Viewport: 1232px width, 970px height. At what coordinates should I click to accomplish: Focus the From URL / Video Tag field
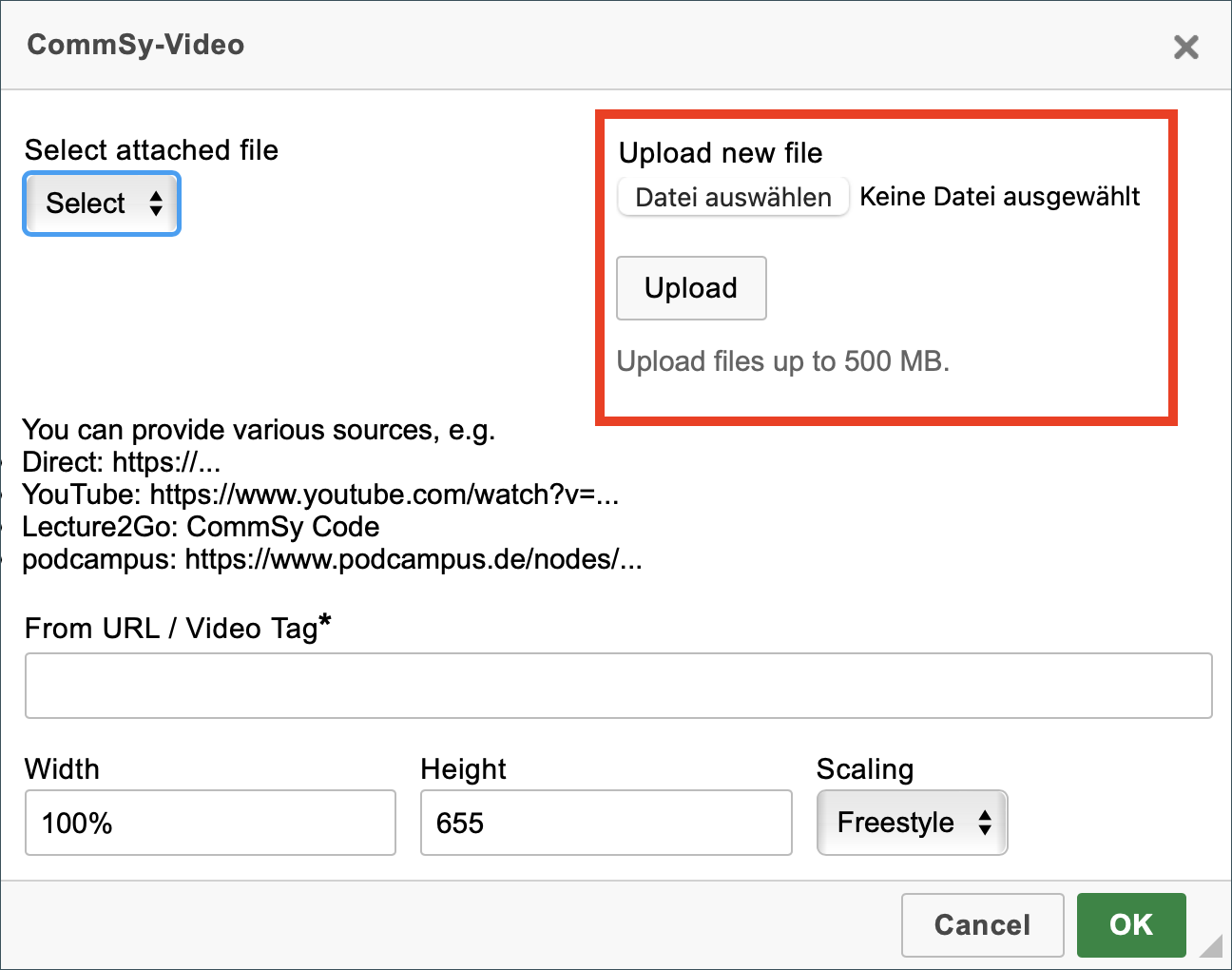coord(618,686)
